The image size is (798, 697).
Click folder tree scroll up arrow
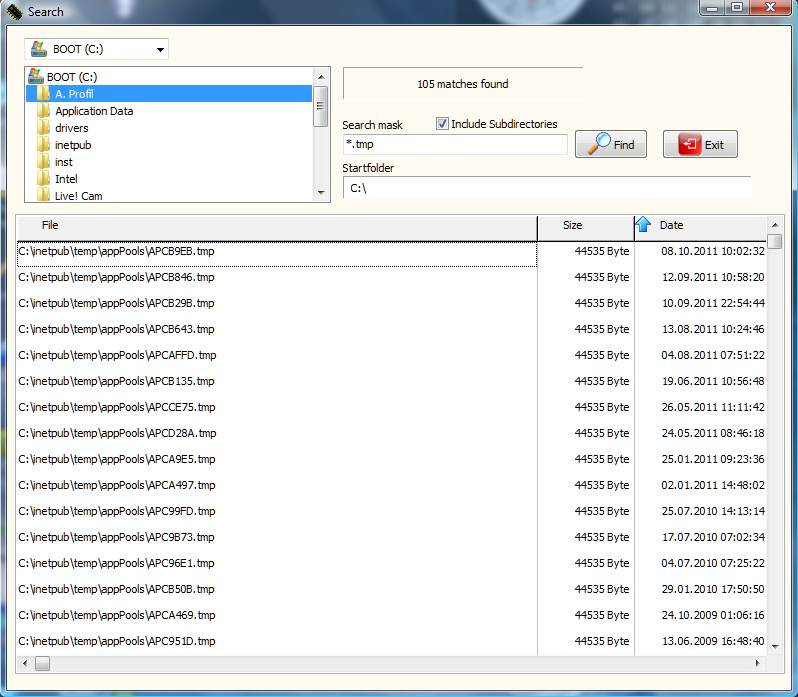point(321,77)
